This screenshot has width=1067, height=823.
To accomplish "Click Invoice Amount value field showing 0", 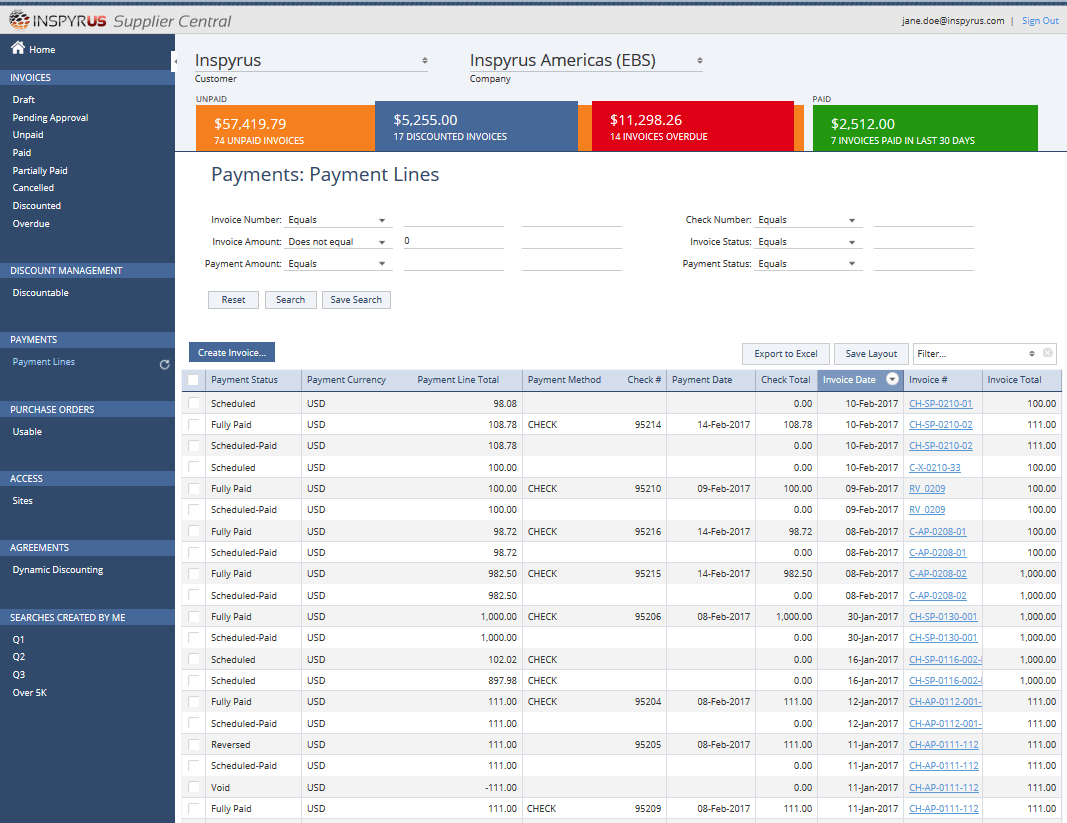I will pyautogui.click(x=453, y=241).
